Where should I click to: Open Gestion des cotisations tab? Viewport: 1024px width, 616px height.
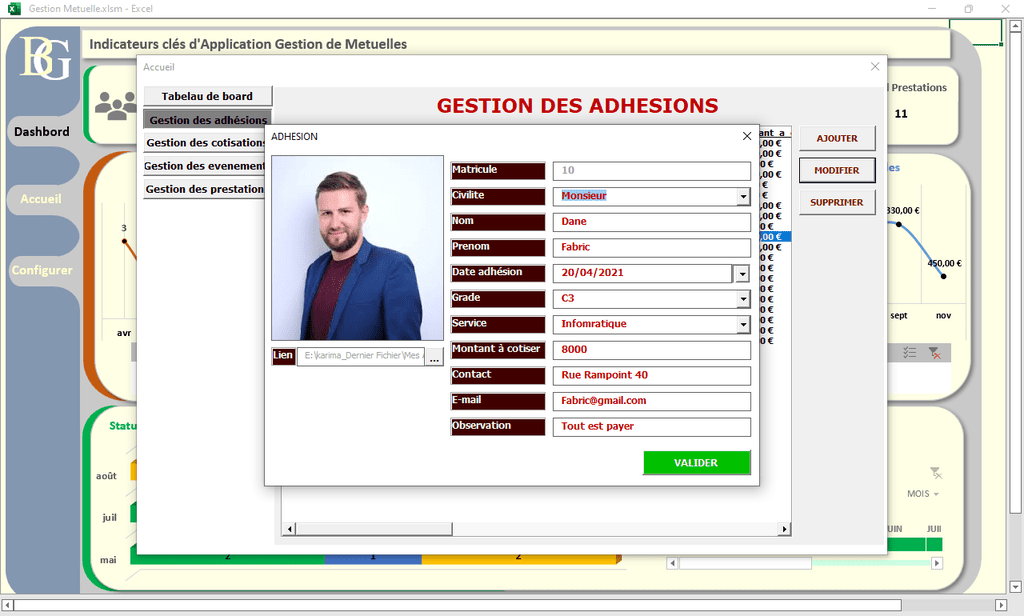coord(204,142)
